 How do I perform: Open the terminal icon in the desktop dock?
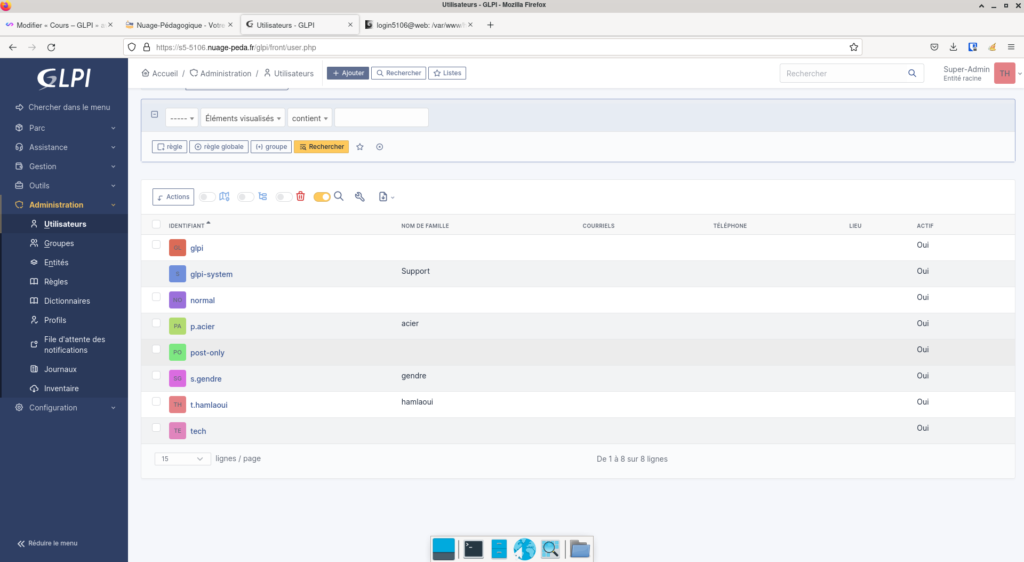(x=473, y=549)
